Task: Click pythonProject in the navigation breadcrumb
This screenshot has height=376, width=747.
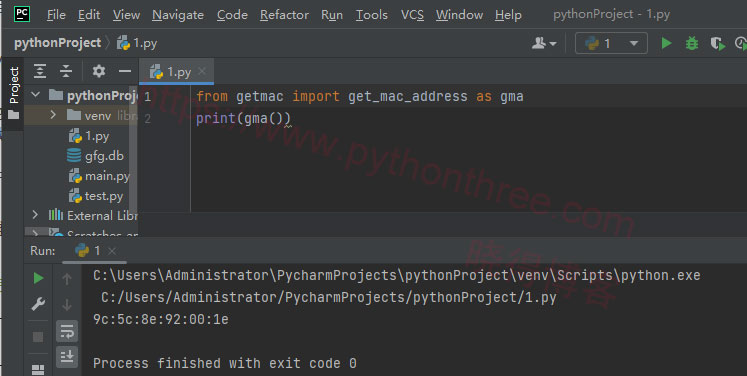Action: coord(58,43)
